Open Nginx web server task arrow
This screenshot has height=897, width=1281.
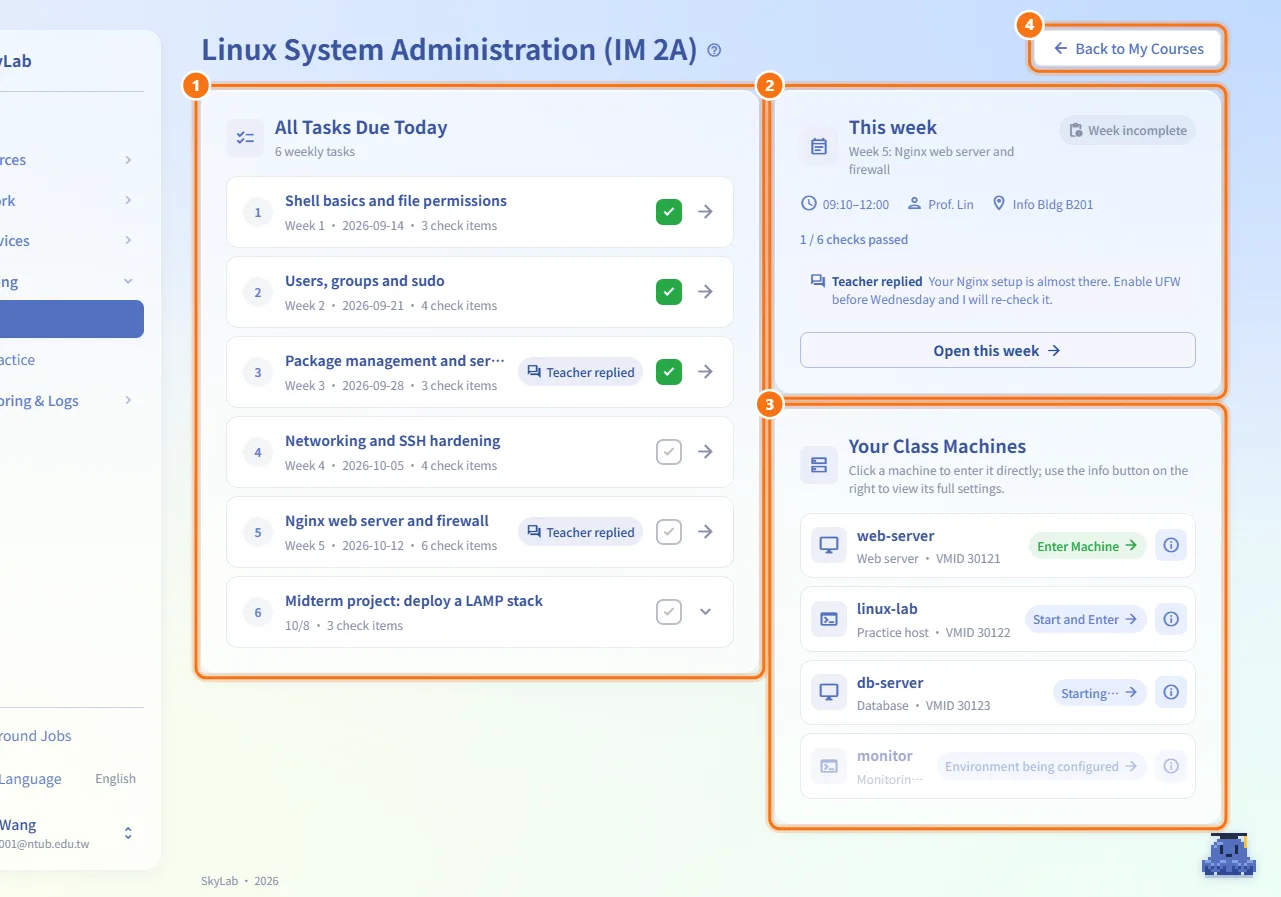pos(706,532)
